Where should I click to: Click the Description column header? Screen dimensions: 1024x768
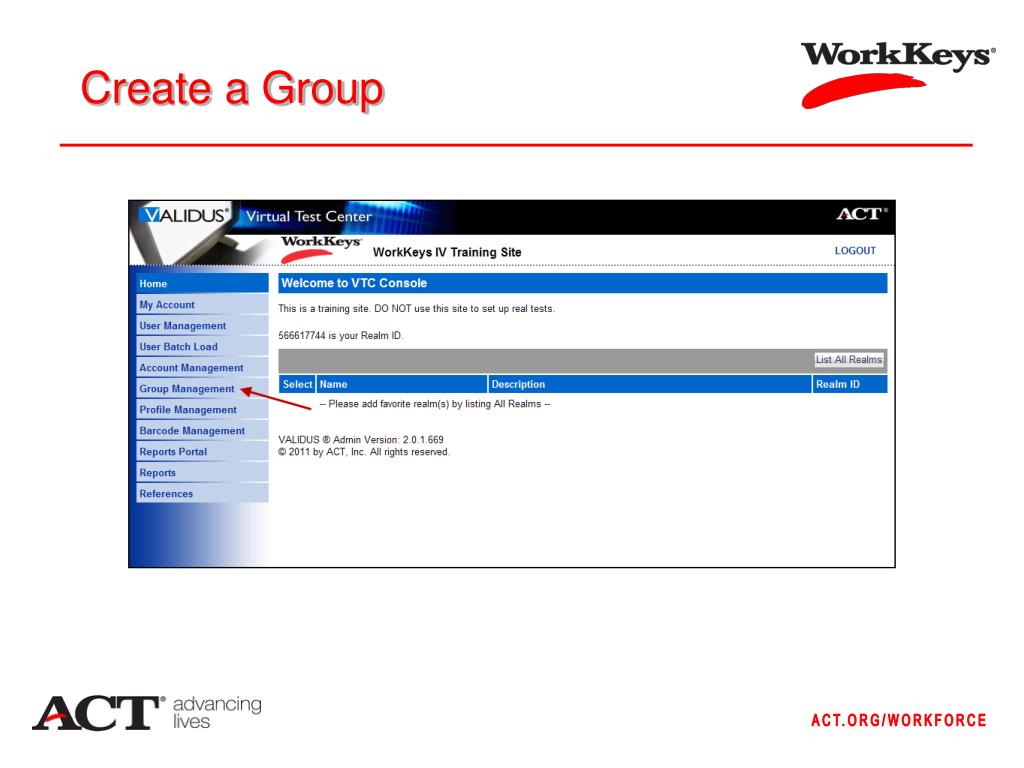coord(650,384)
